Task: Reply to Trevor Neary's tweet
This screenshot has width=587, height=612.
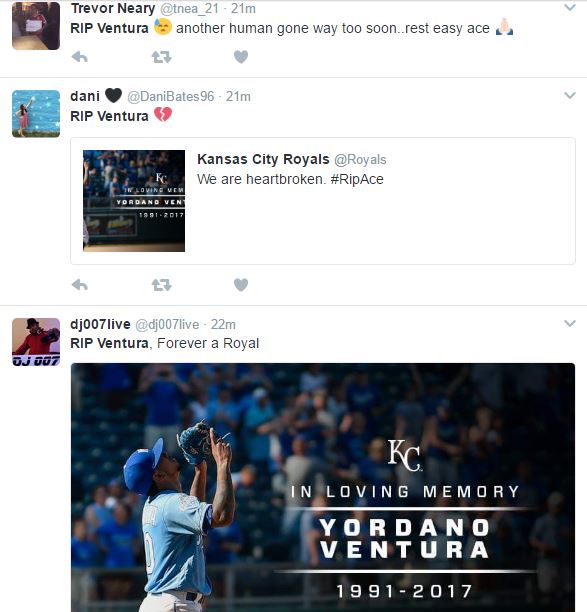Action: [80, 57]
